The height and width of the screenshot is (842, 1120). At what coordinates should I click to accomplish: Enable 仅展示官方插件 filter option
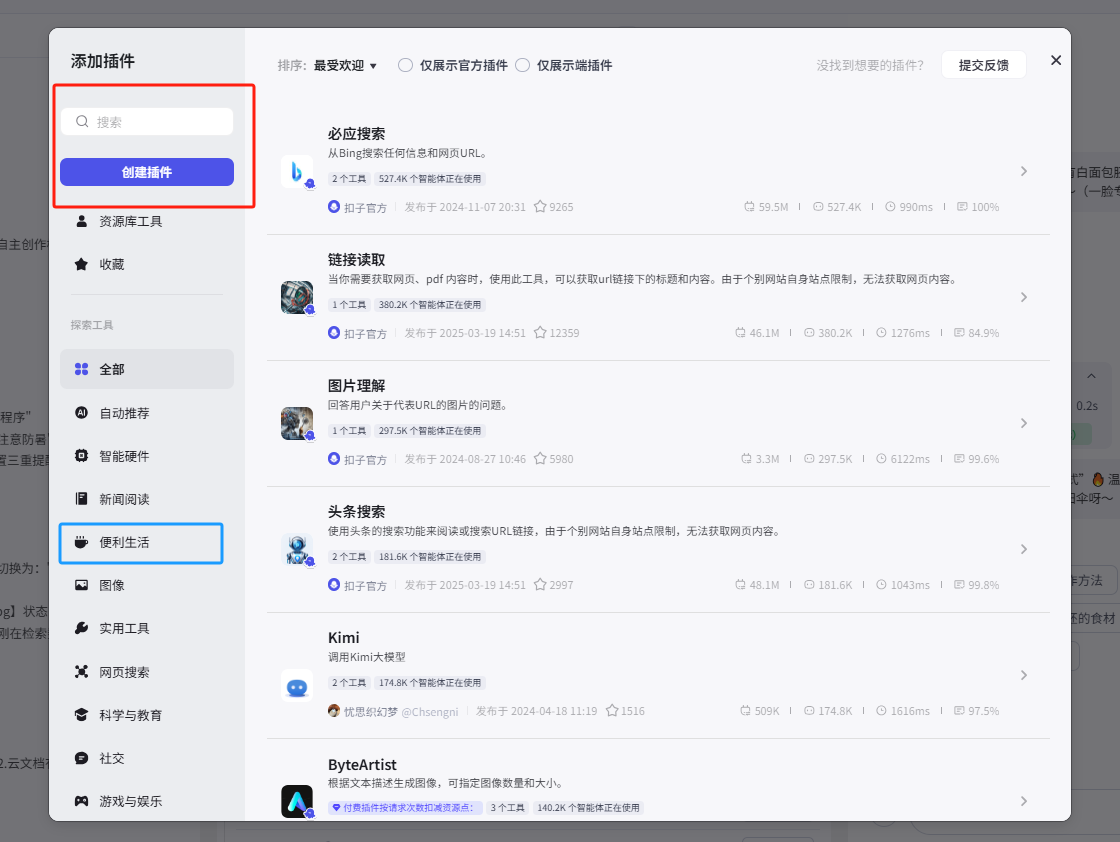[x=405, y=66]
